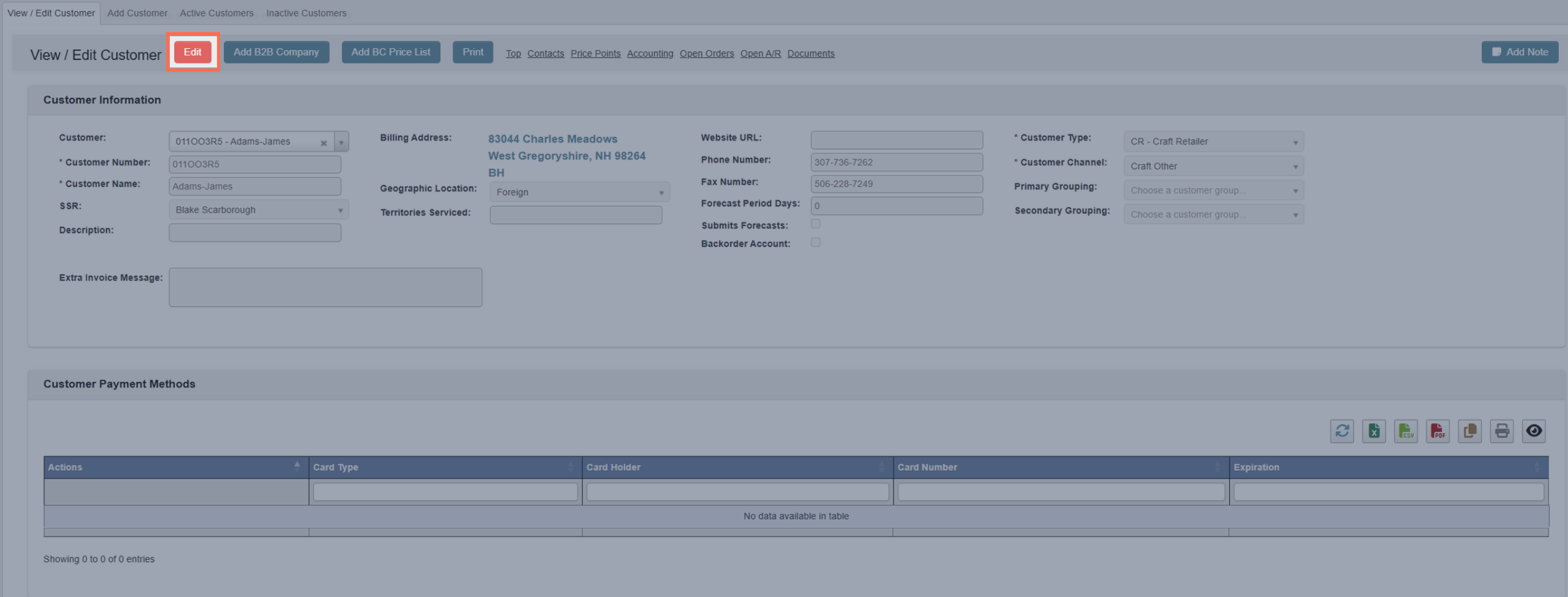
Task: Open the Customer Type dropdown
Action: (1213, 141)
